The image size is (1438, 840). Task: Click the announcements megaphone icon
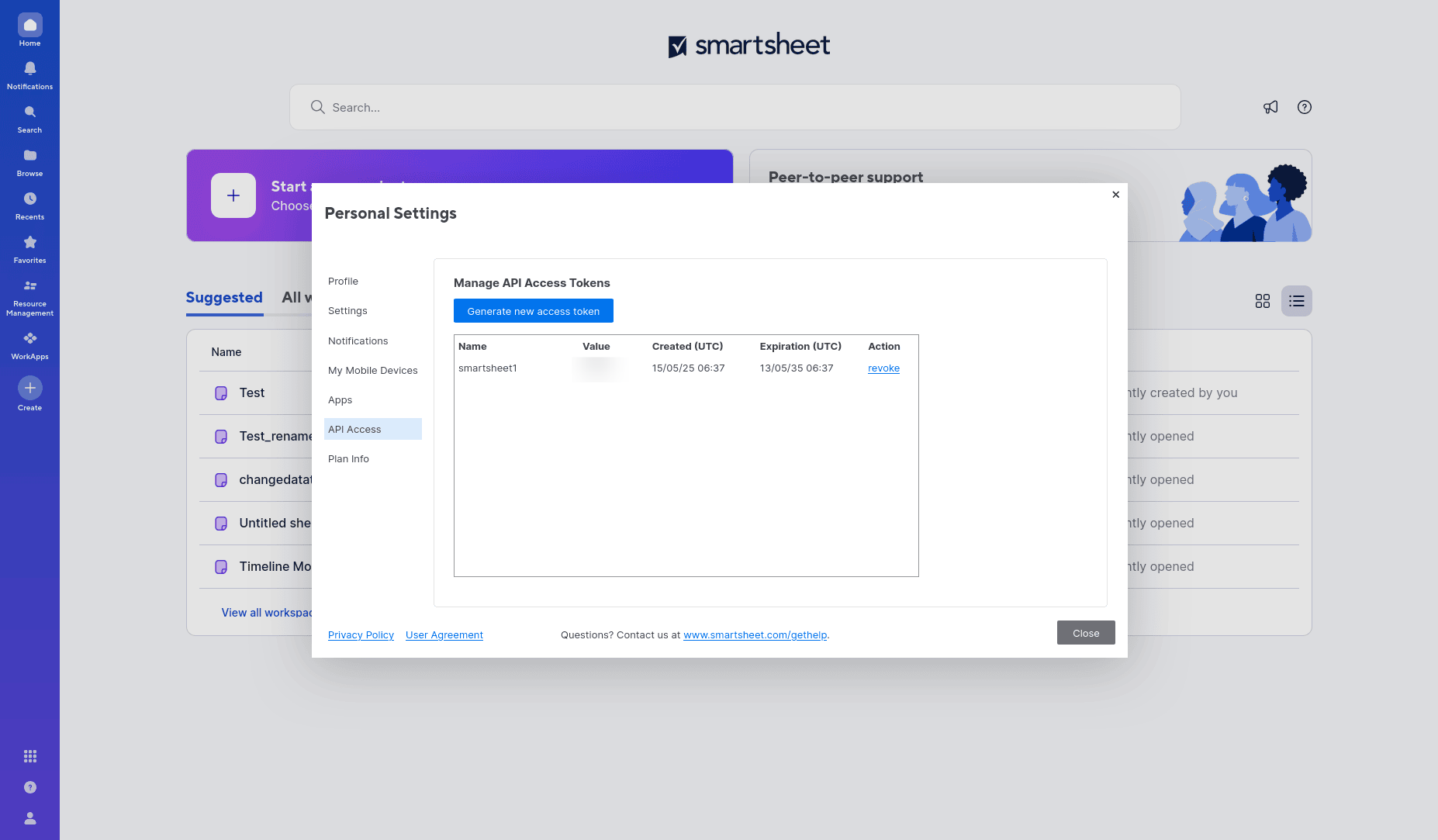click(1270, 107)
